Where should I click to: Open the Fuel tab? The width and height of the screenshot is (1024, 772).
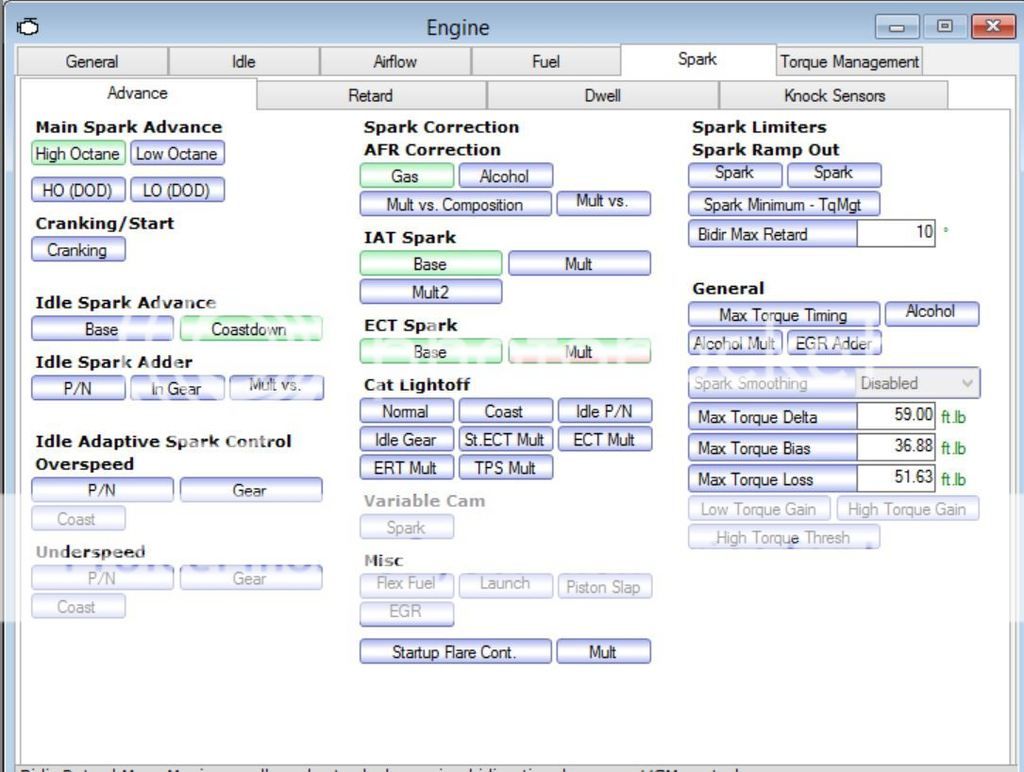click(546, 62)
